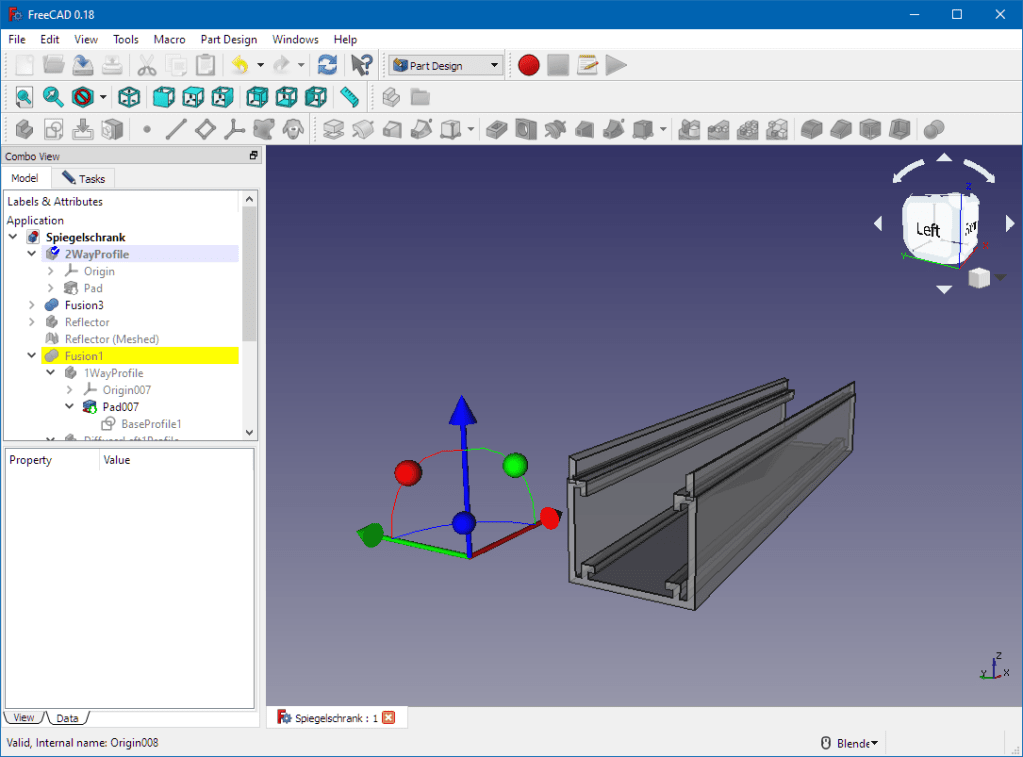This screenshot has width=1023, height=757.
Task: Click the Refresh recompute icon
Action: 327,65
